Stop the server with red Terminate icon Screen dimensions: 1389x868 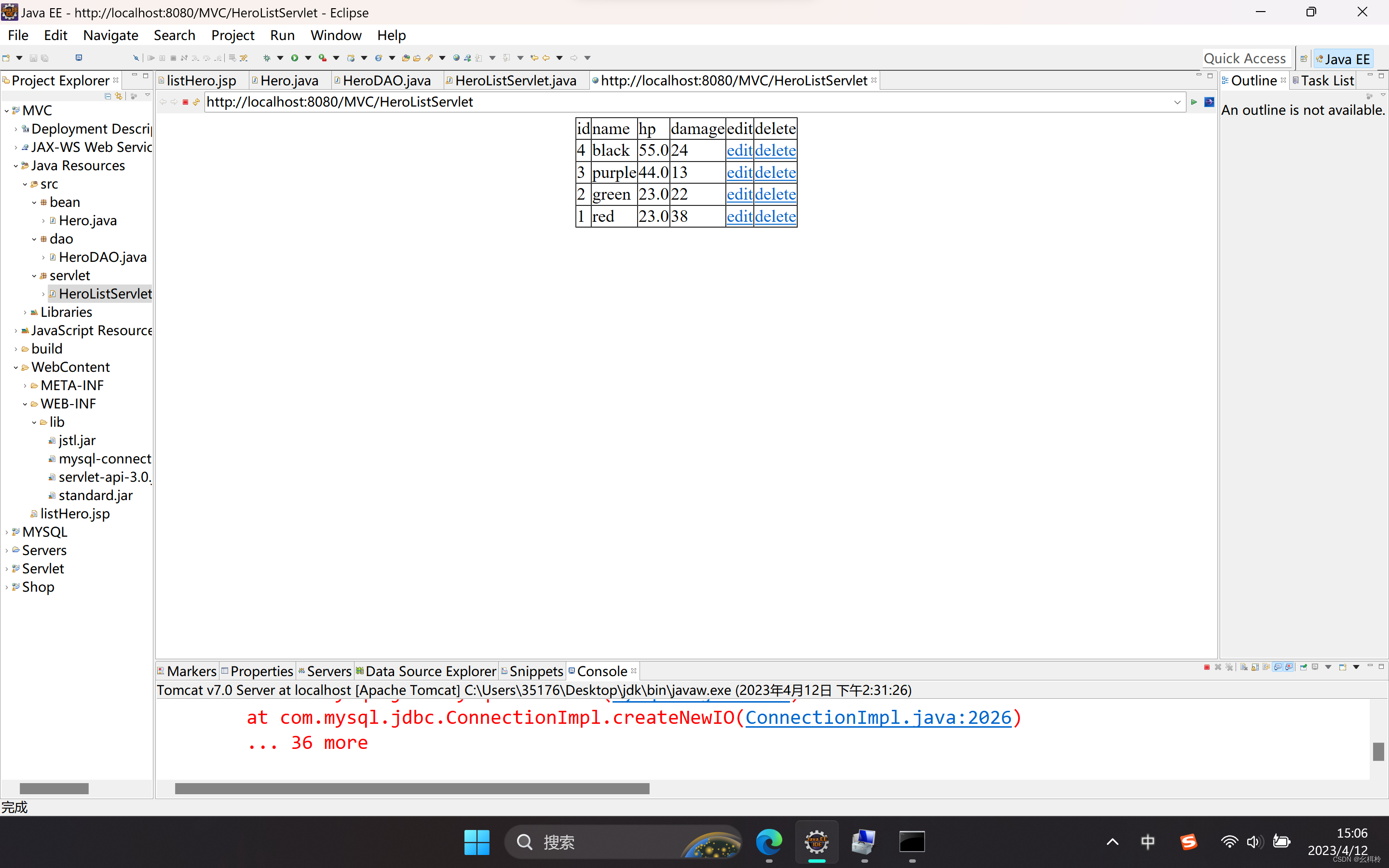coord(1207,667)
